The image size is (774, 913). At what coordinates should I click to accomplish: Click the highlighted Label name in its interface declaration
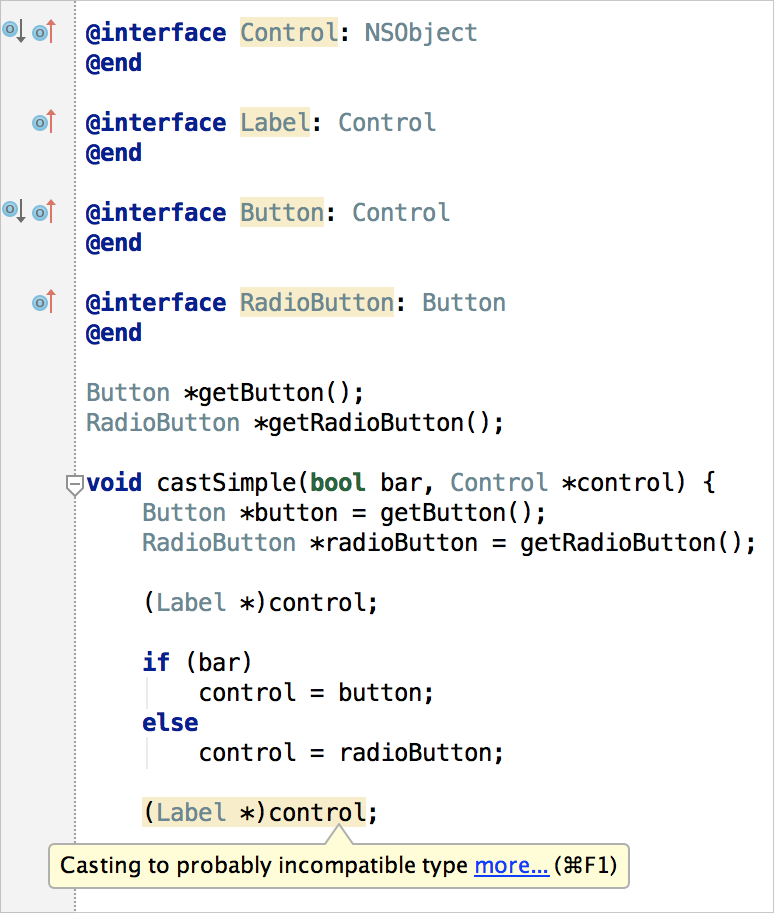[275, 123]
